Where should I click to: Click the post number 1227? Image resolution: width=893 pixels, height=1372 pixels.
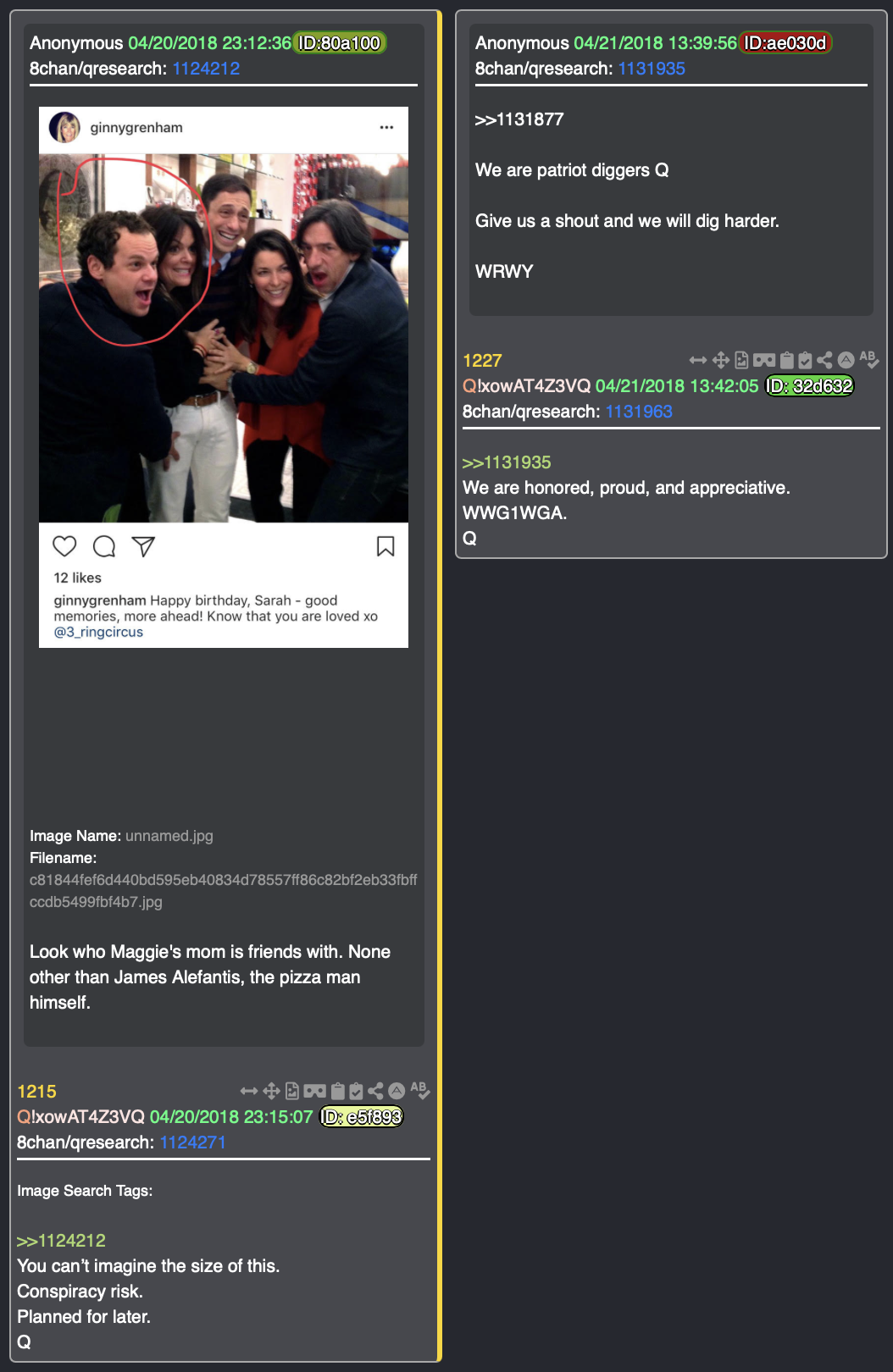tap(482, 361)
